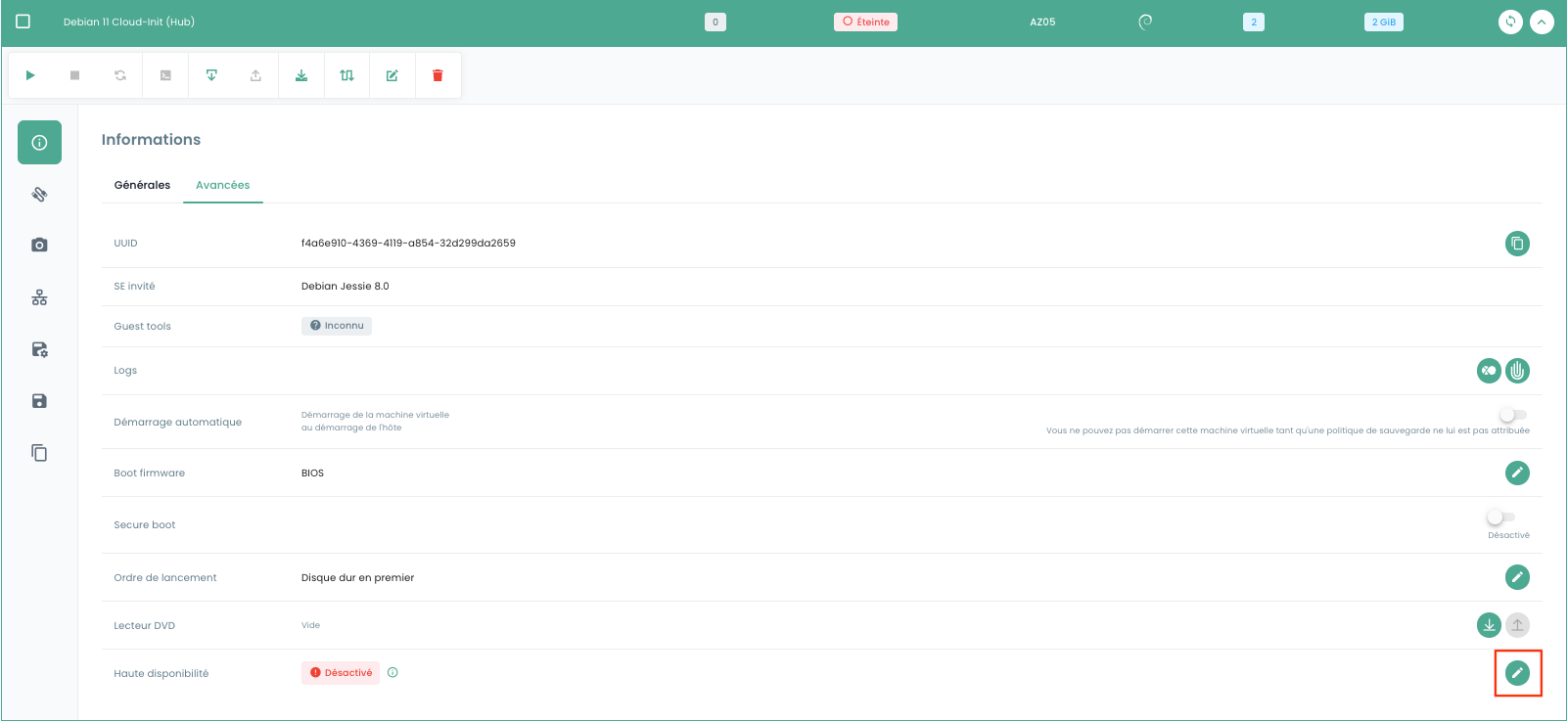This screenshot has height=721, width=1568.
Task: Select the Avancées tab
Action: tap(222, 185)
